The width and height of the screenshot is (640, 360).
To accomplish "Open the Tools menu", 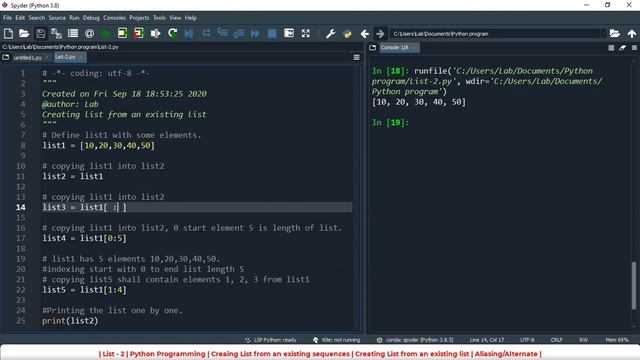I will pos(159,18).
